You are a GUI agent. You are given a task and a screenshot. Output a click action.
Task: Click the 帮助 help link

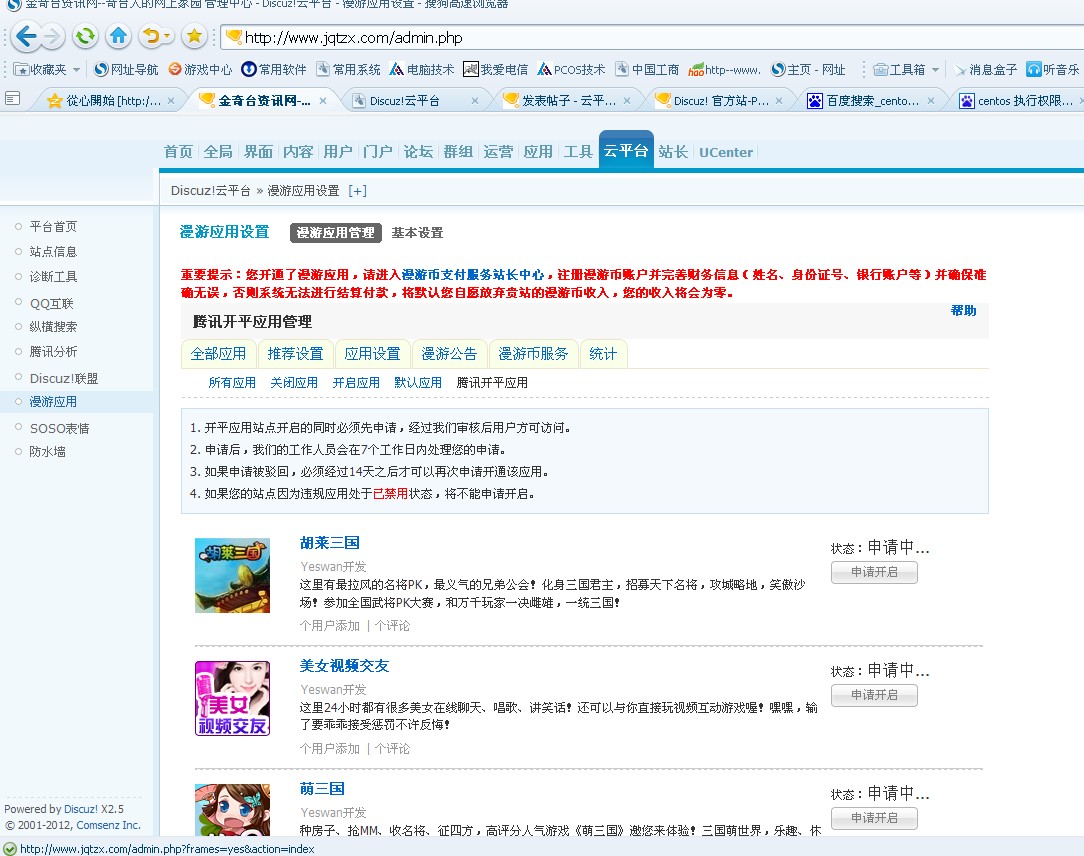point(964,310)
